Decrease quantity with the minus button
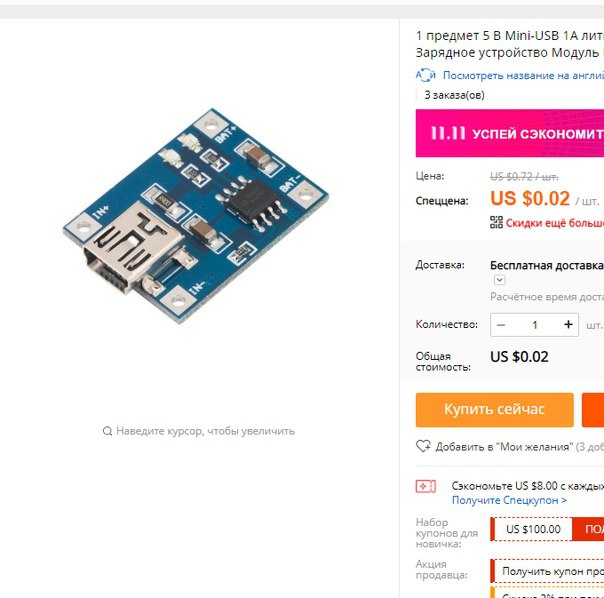The height and width of the screenshot is (598, 604). click(501, 325)
